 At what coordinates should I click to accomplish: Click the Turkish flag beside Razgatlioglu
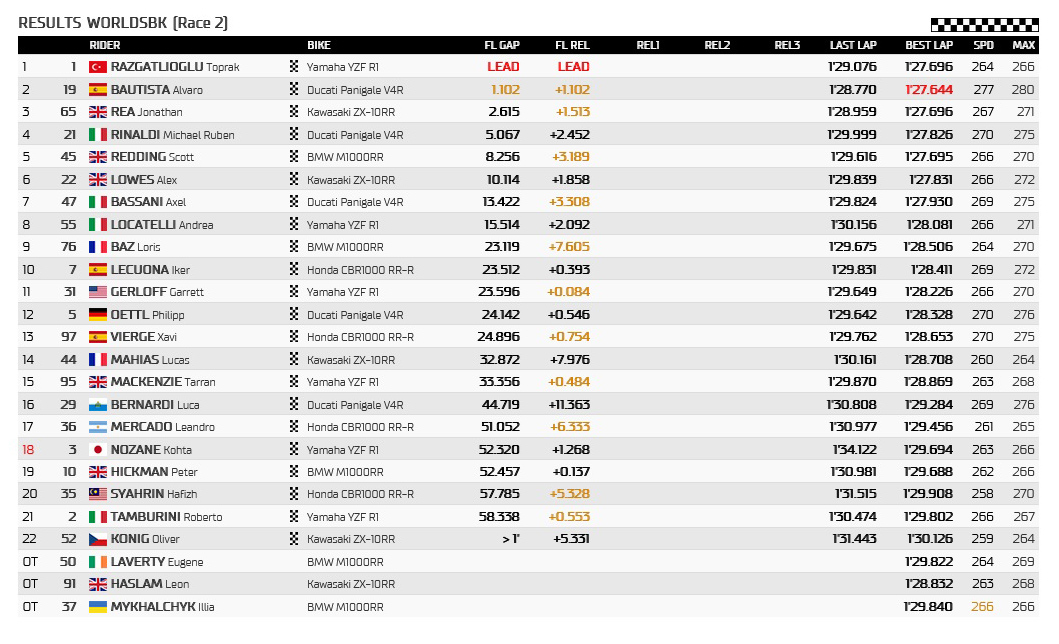[x=98, y=67]
